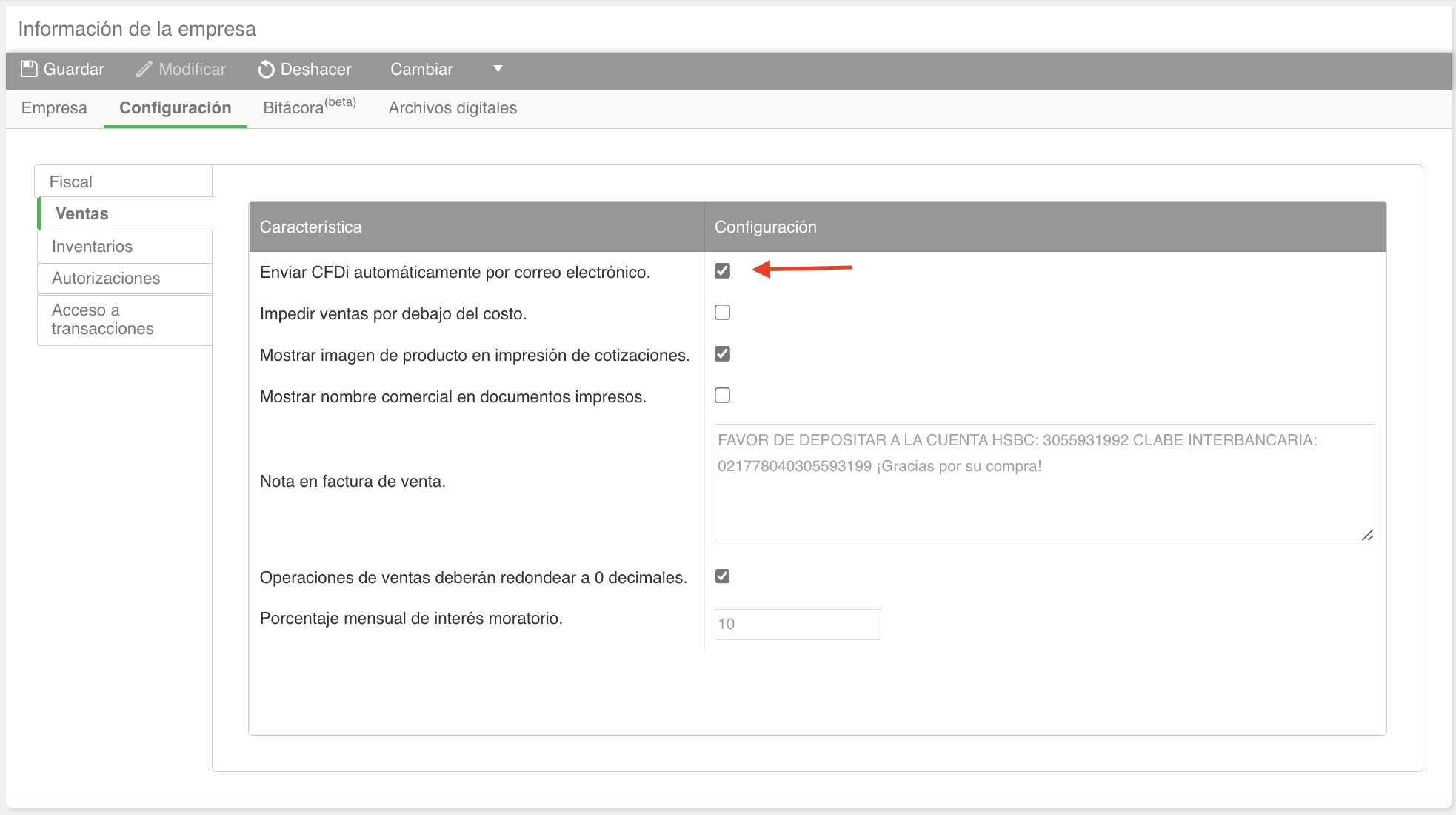Click the Cambiar toolbar button
Image resolution: width=1456 pixels, height=815 pixels.
point(421,69)
